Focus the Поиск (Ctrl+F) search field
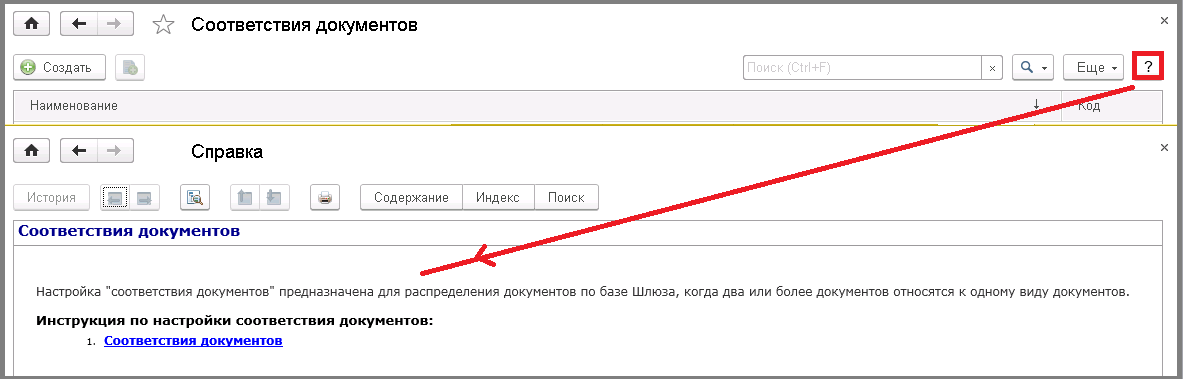The image size is (1183, 379). 862,67
